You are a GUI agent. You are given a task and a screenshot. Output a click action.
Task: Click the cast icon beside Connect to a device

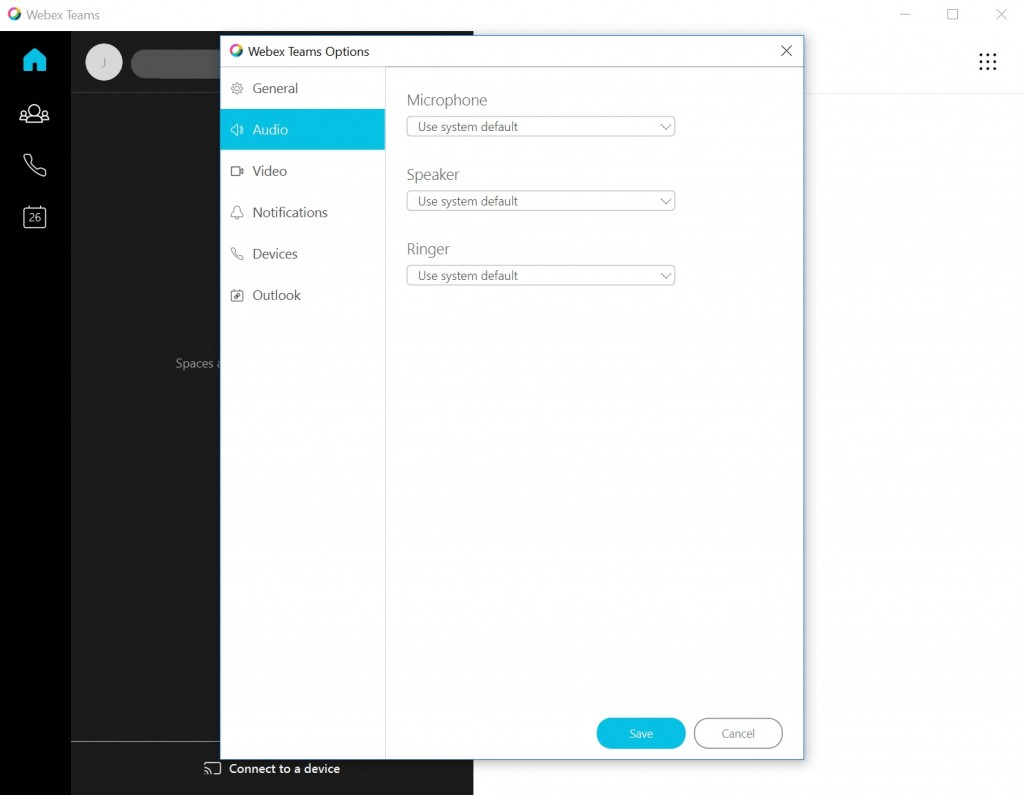212,768
